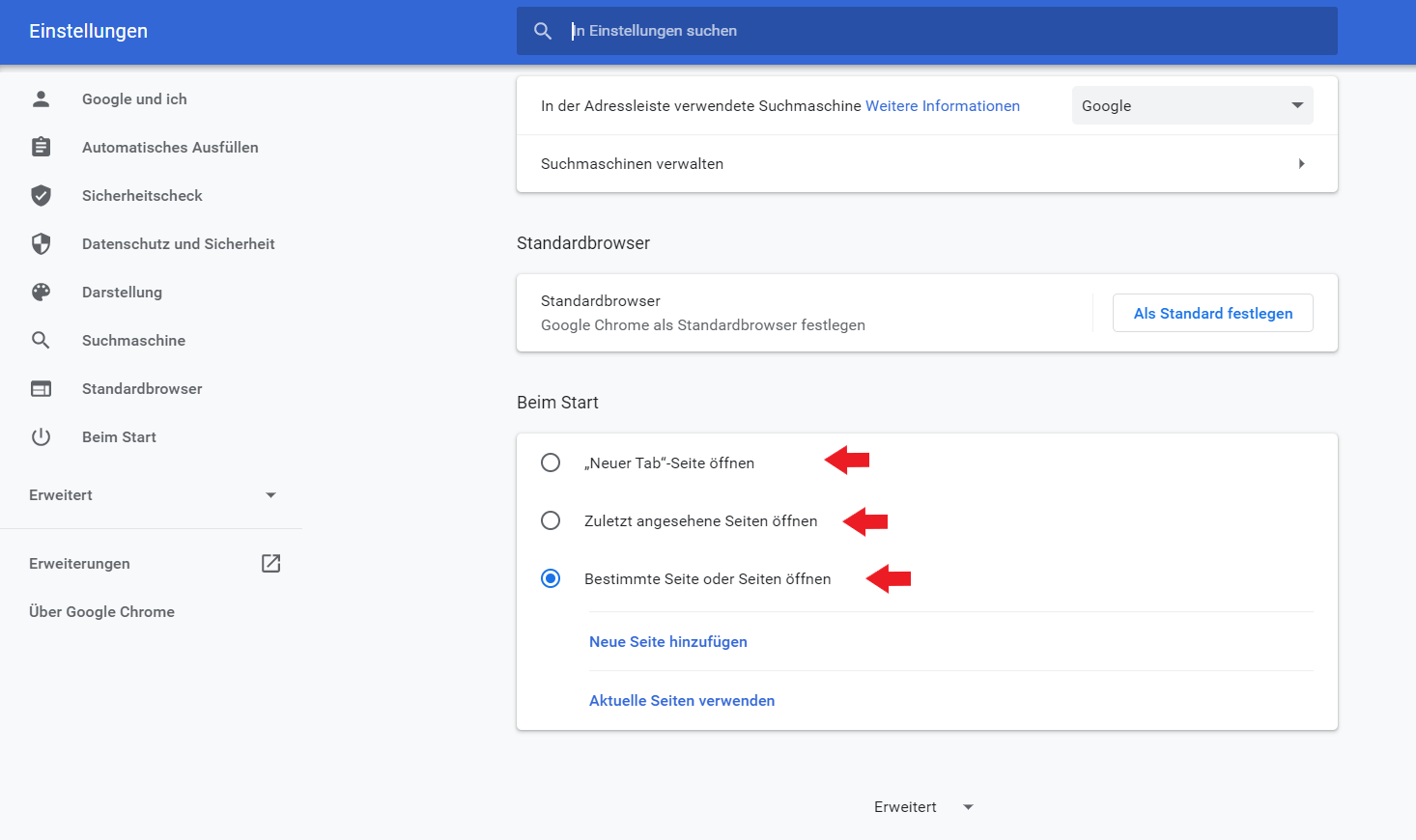Click the browser window icon for Standardbrowser
The image size is (1416, 840).
(x=41, y=388)
